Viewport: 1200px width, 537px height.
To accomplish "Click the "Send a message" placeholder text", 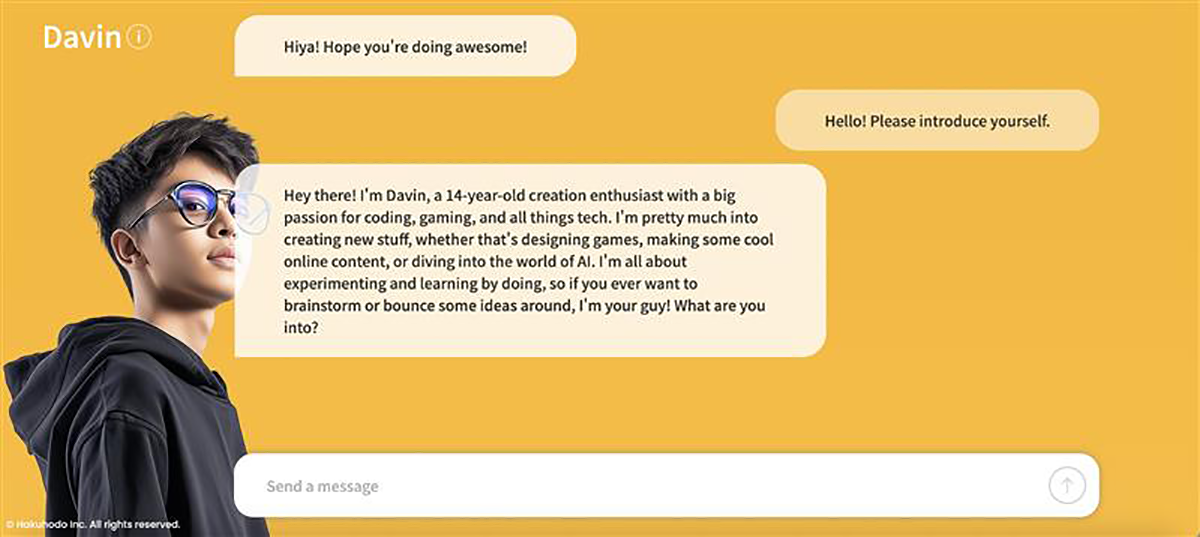I will click(322, 487).
